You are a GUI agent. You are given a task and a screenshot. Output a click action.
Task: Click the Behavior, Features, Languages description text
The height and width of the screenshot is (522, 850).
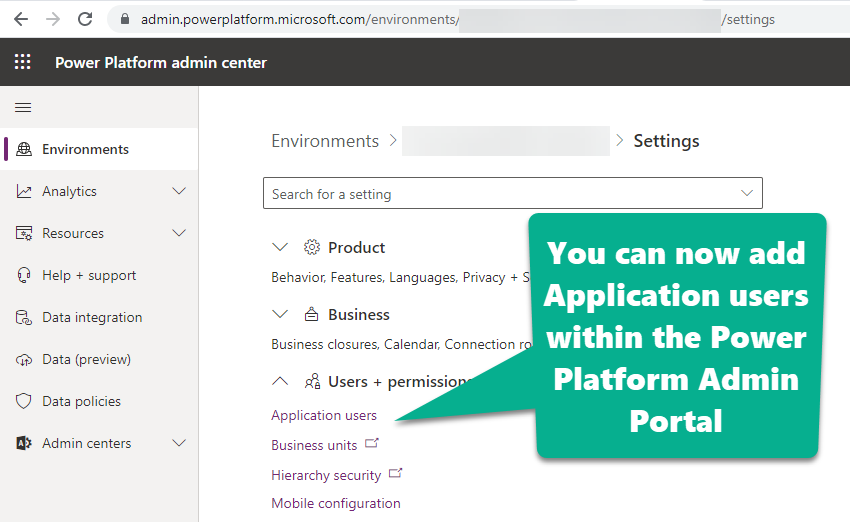coord(400,277)
